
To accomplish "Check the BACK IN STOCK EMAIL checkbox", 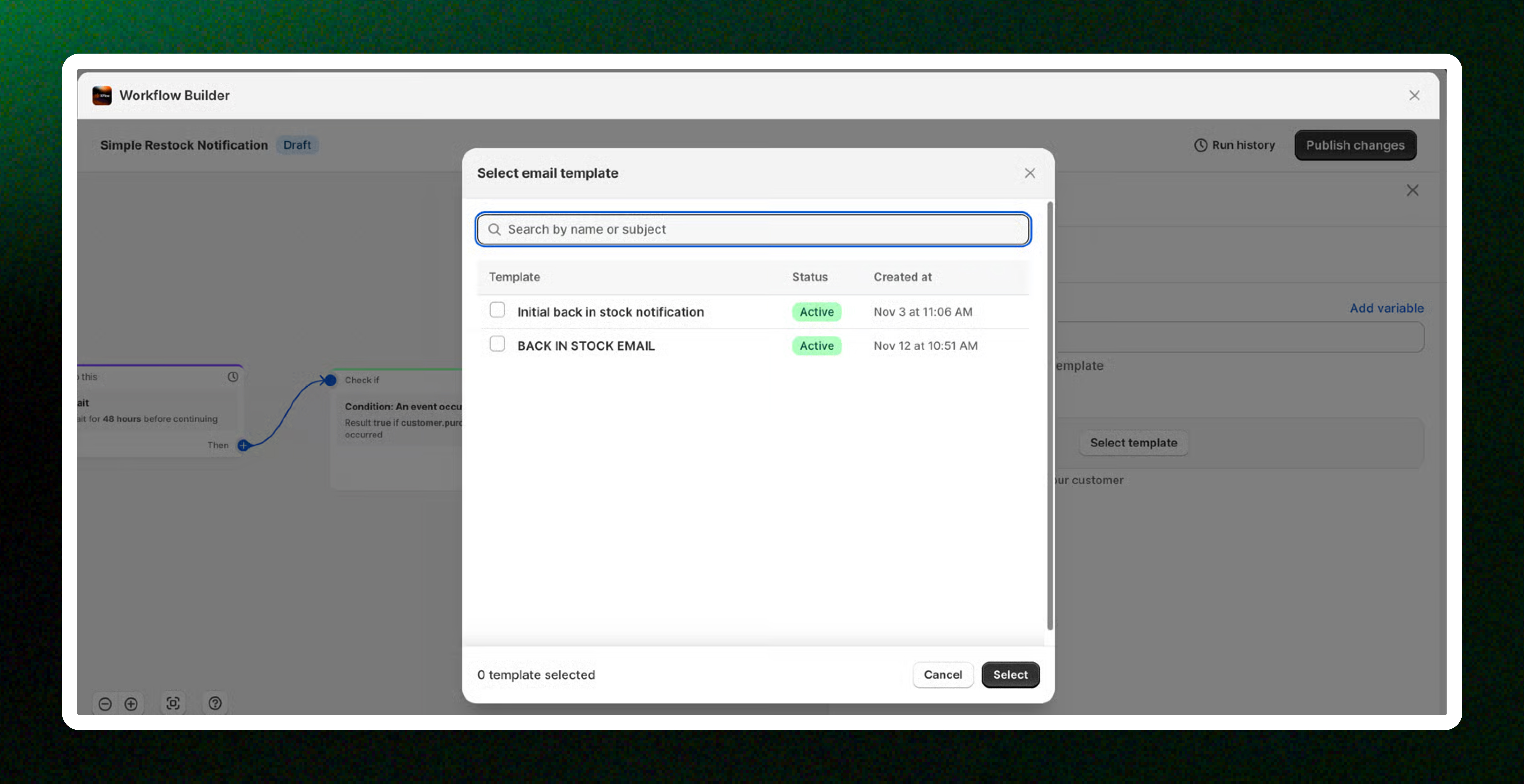I will 497,344.
